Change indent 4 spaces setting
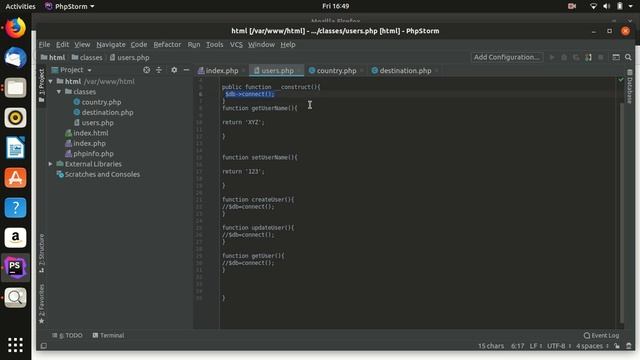The width and height of the screenshot is (640, 360). click(x=592, y=346)
